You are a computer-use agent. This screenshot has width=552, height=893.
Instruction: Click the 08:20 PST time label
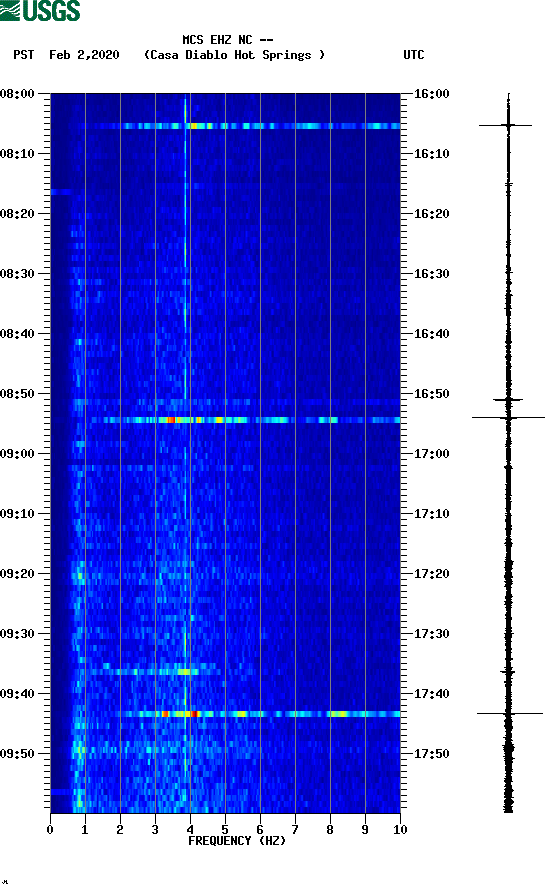tap(18, 214)
